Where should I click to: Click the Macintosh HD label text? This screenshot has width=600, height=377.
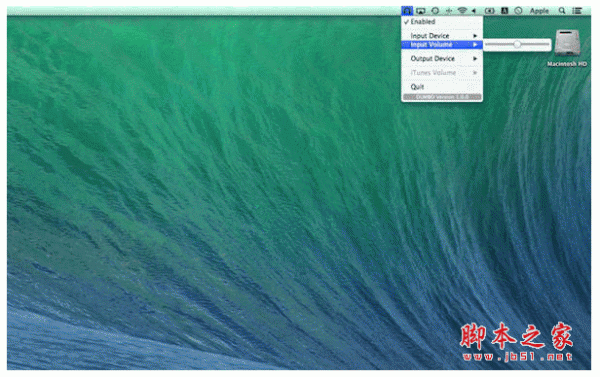point(567,64)
